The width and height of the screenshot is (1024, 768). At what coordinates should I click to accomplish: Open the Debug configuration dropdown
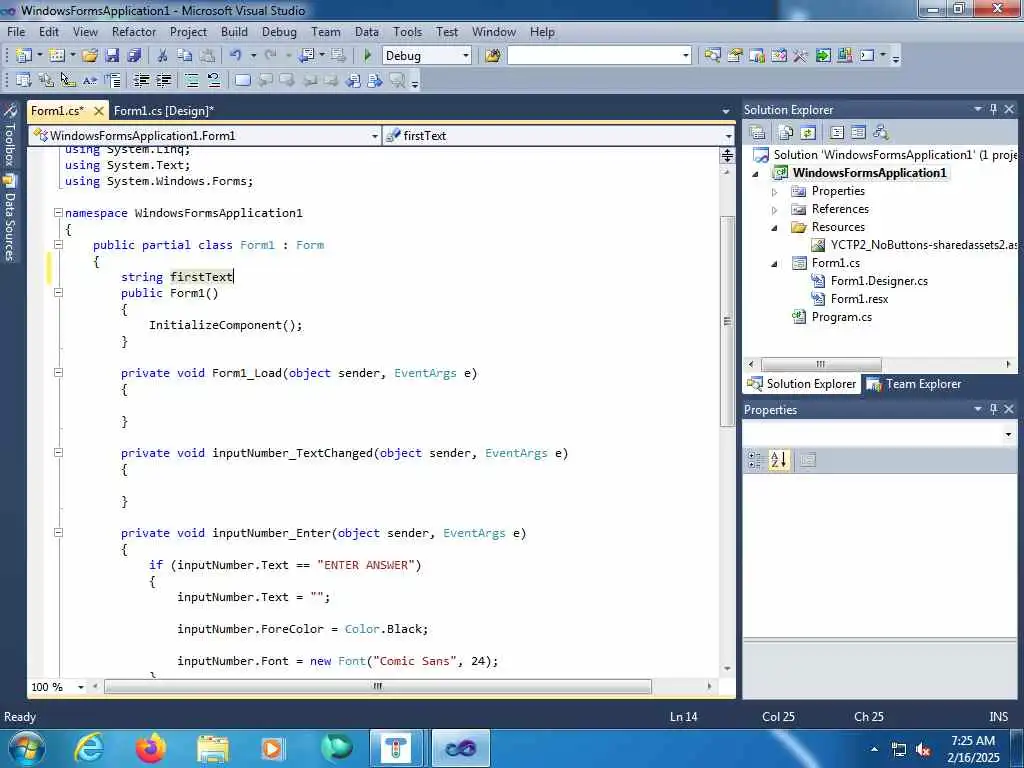click(466, 56)
